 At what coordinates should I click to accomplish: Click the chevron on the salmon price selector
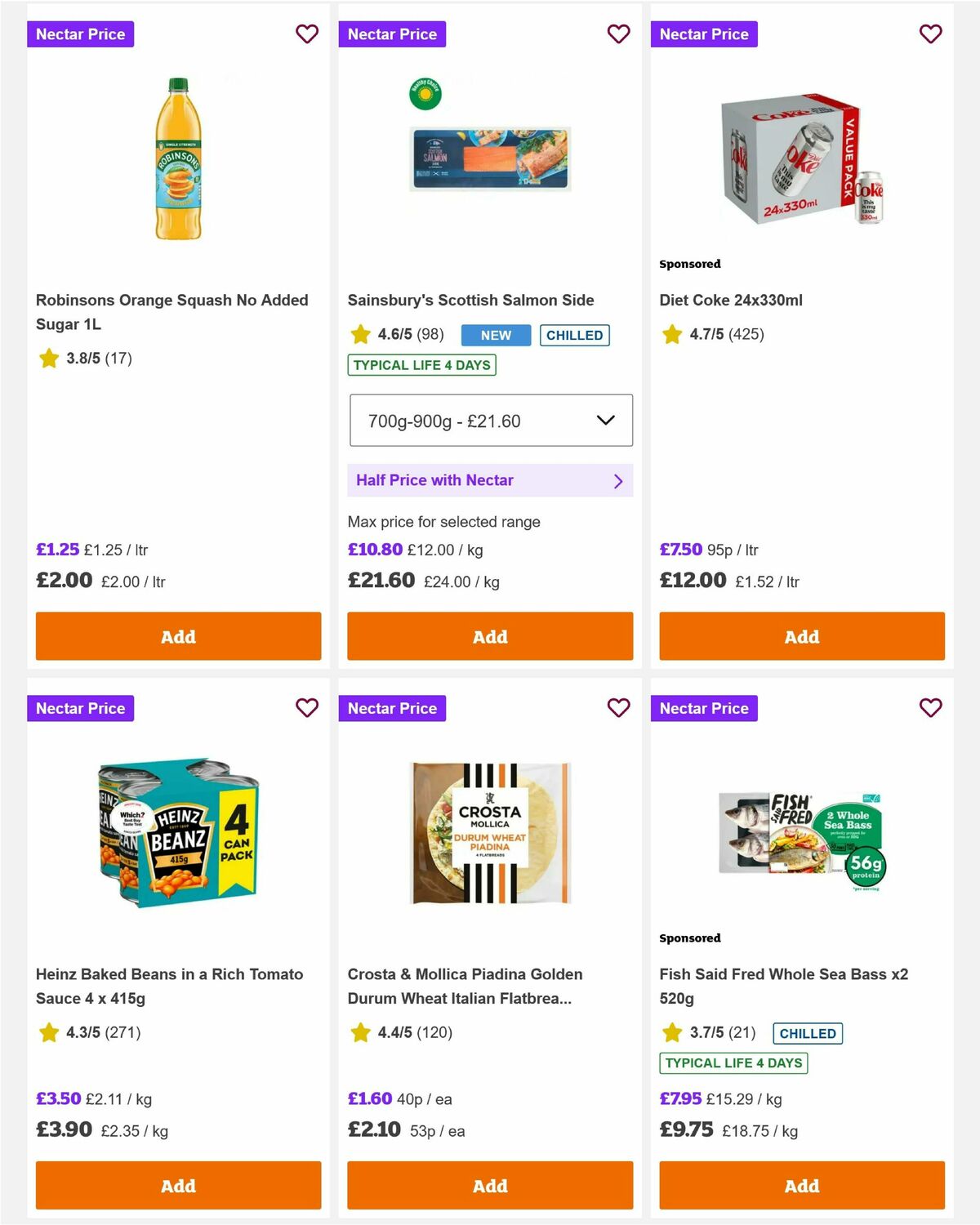tap(605, 420)
